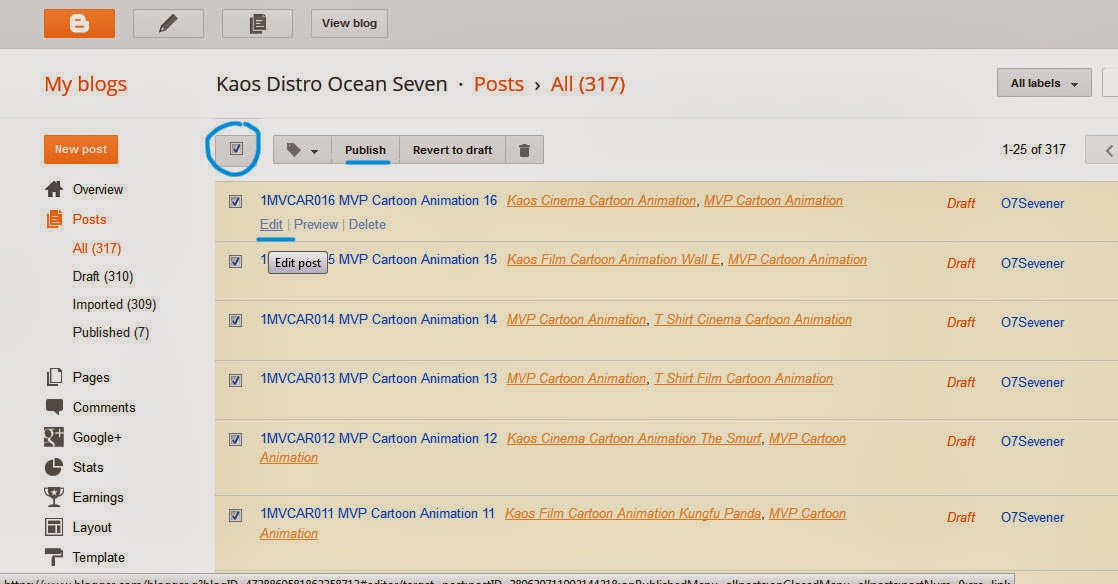This screenshot has width=1118, height=584.
Task: Click Edit link under first post
Action: click(270, 224)
